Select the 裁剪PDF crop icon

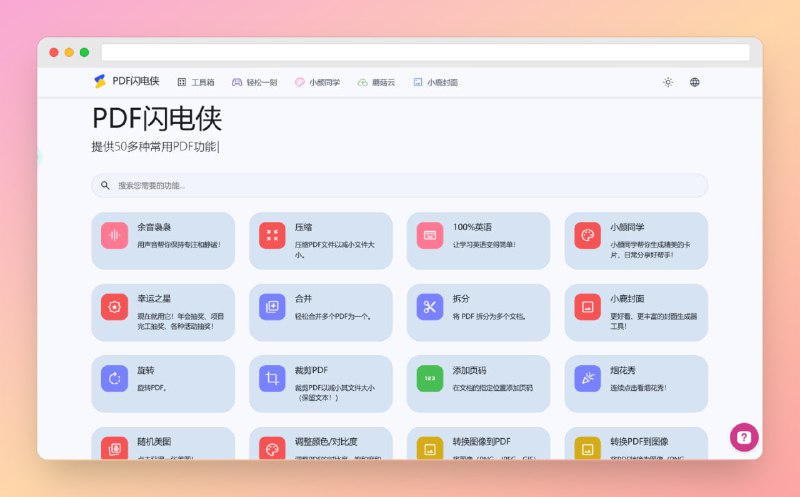click(x=272, y=379)
